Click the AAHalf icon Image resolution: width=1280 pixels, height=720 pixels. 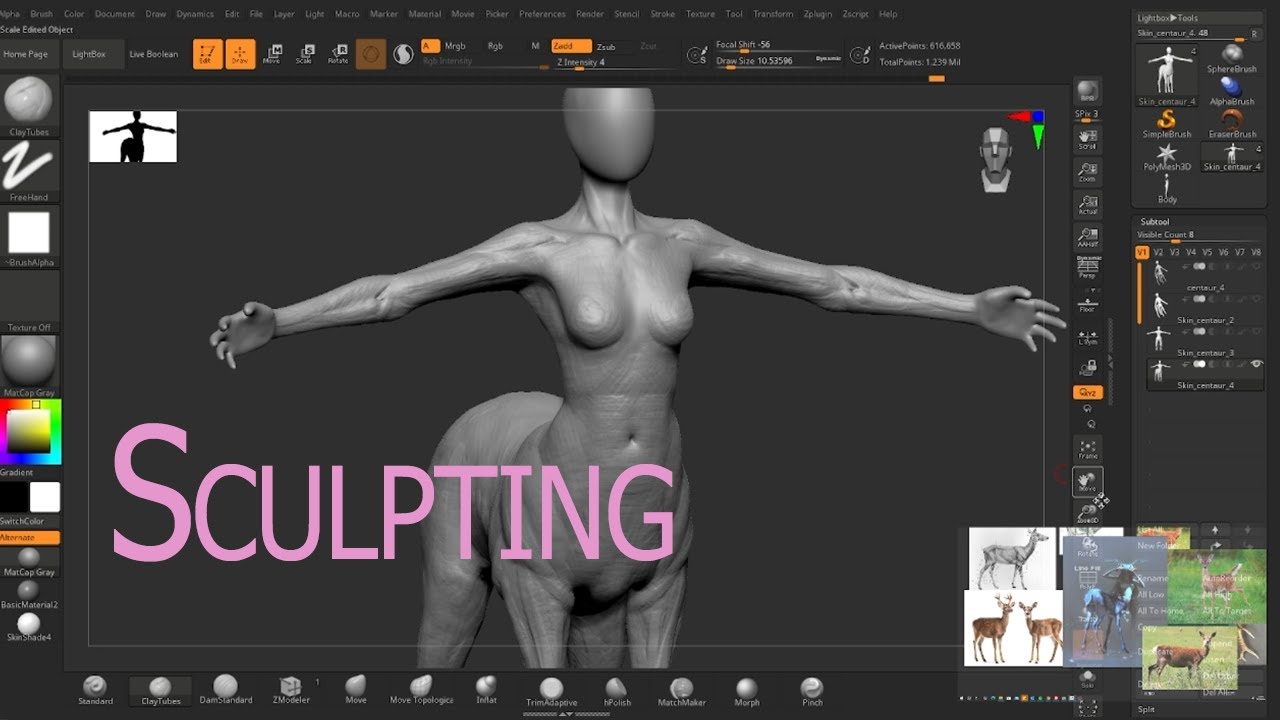point(1088,238)
